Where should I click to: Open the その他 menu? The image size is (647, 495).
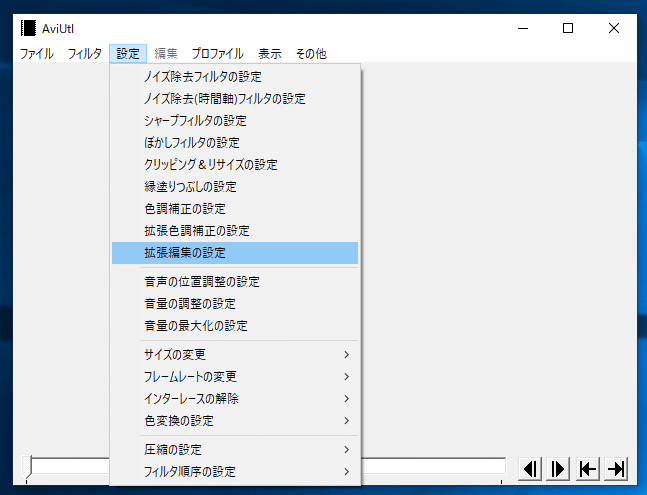point(311,54)
